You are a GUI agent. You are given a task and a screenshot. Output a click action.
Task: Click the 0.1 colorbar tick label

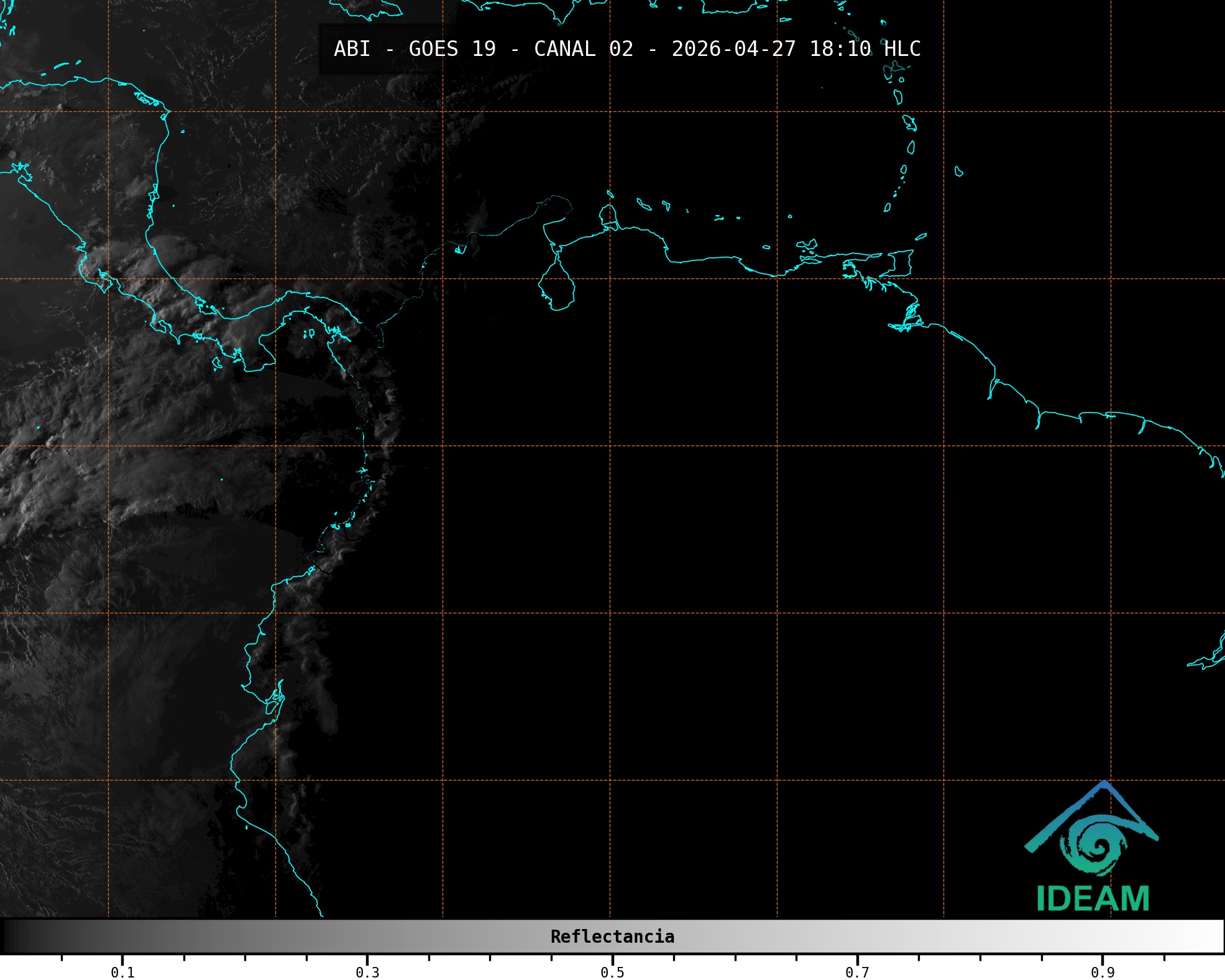[x=122, y=973]
